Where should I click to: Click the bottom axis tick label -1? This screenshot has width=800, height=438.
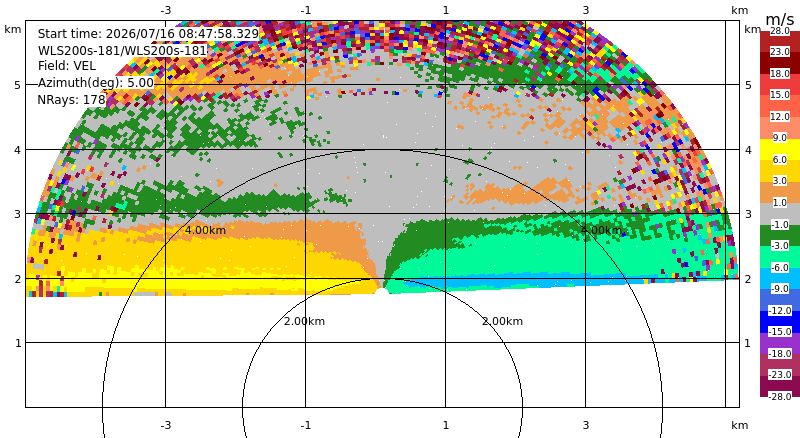coord(306,425)
